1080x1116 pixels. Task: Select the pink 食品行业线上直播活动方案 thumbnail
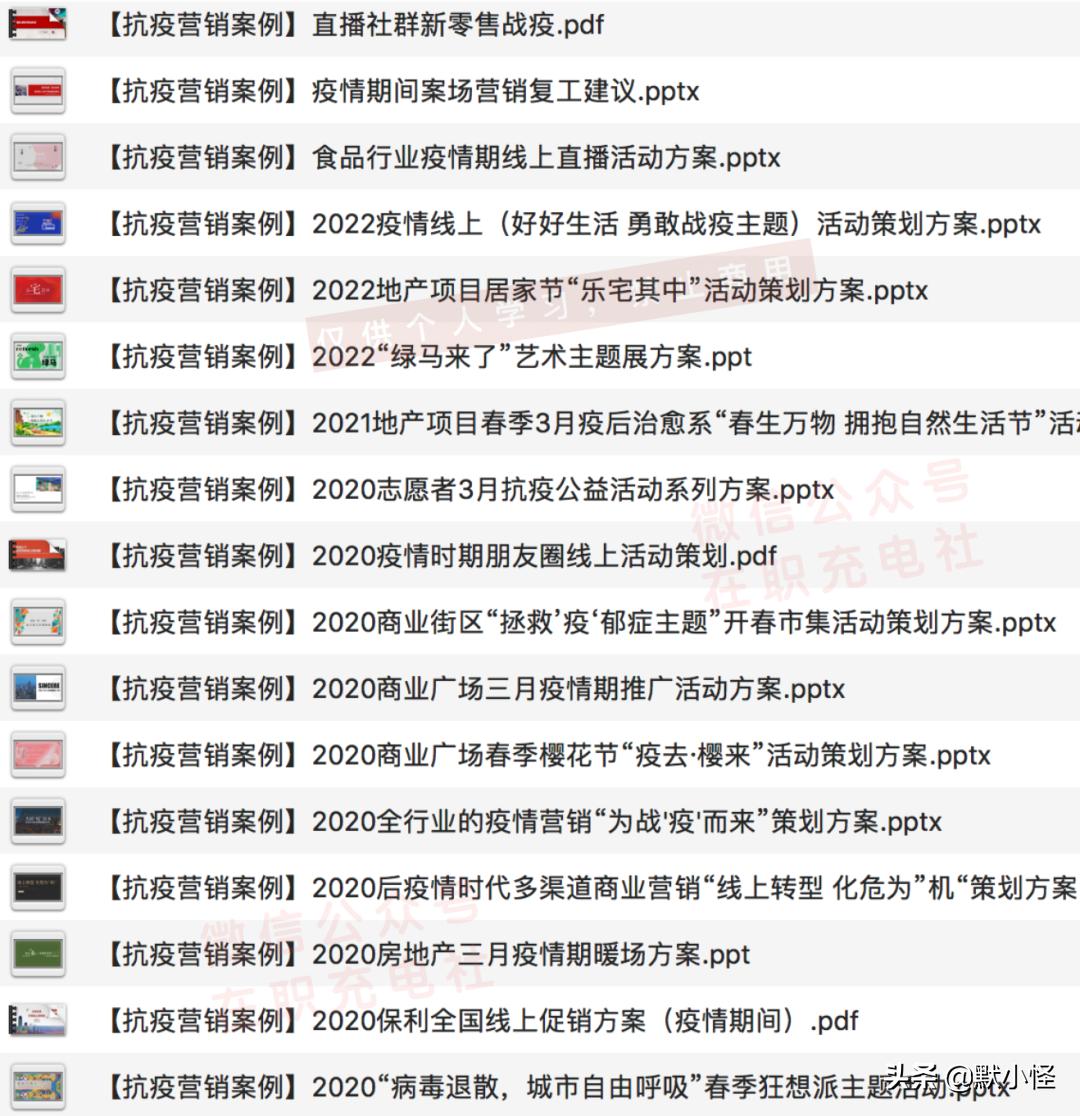click(37, 158)
